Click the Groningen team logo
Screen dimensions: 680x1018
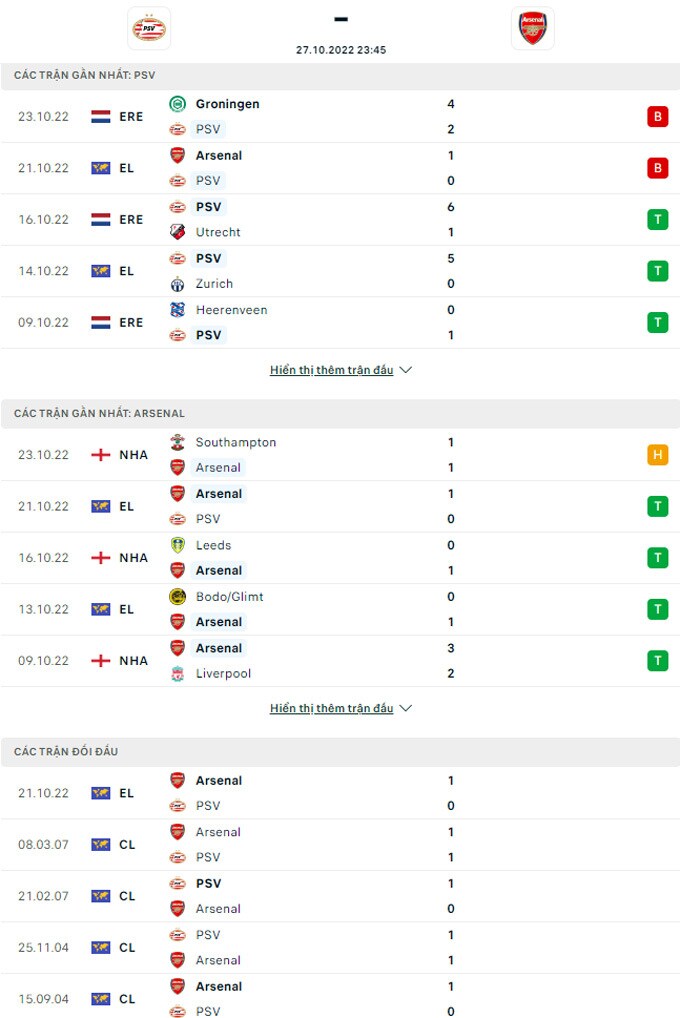[x=178, y=104]
